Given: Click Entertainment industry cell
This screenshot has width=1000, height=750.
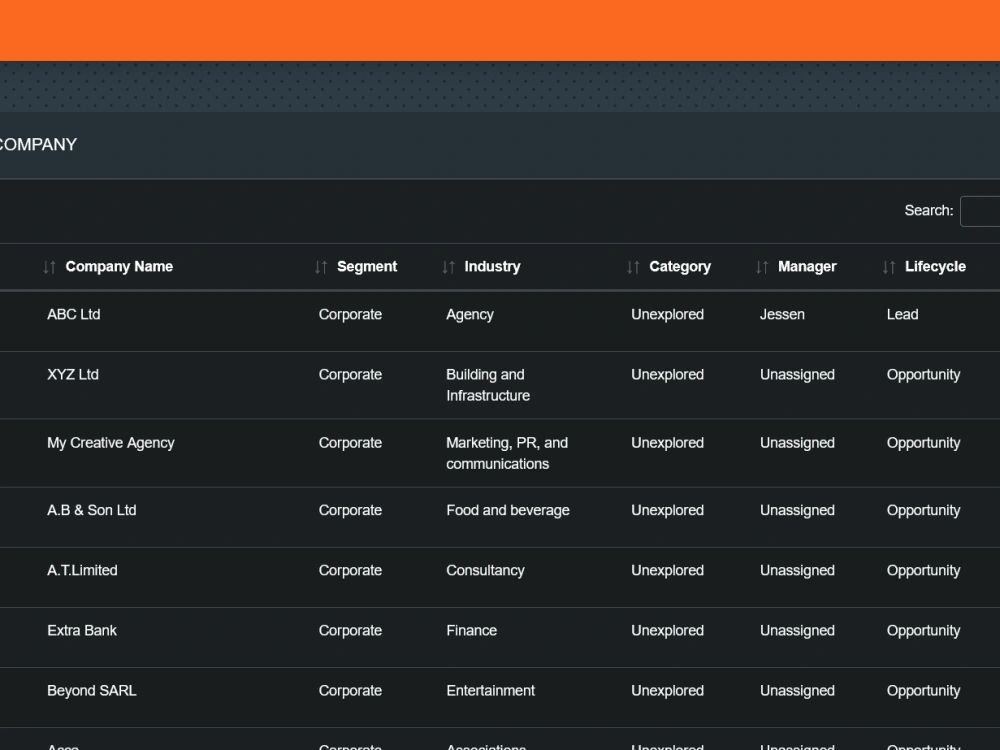Looking at the screenshot, I should (490, 690).
